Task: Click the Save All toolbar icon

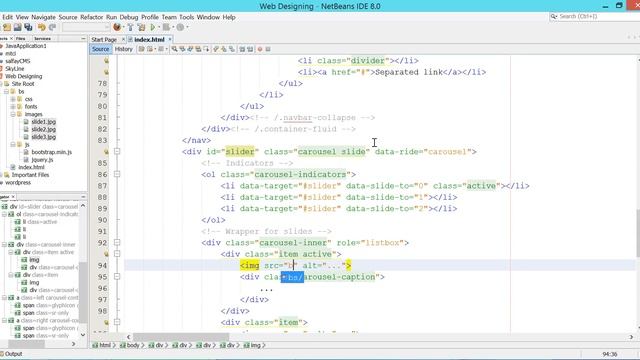Action: tap(28, 27)
